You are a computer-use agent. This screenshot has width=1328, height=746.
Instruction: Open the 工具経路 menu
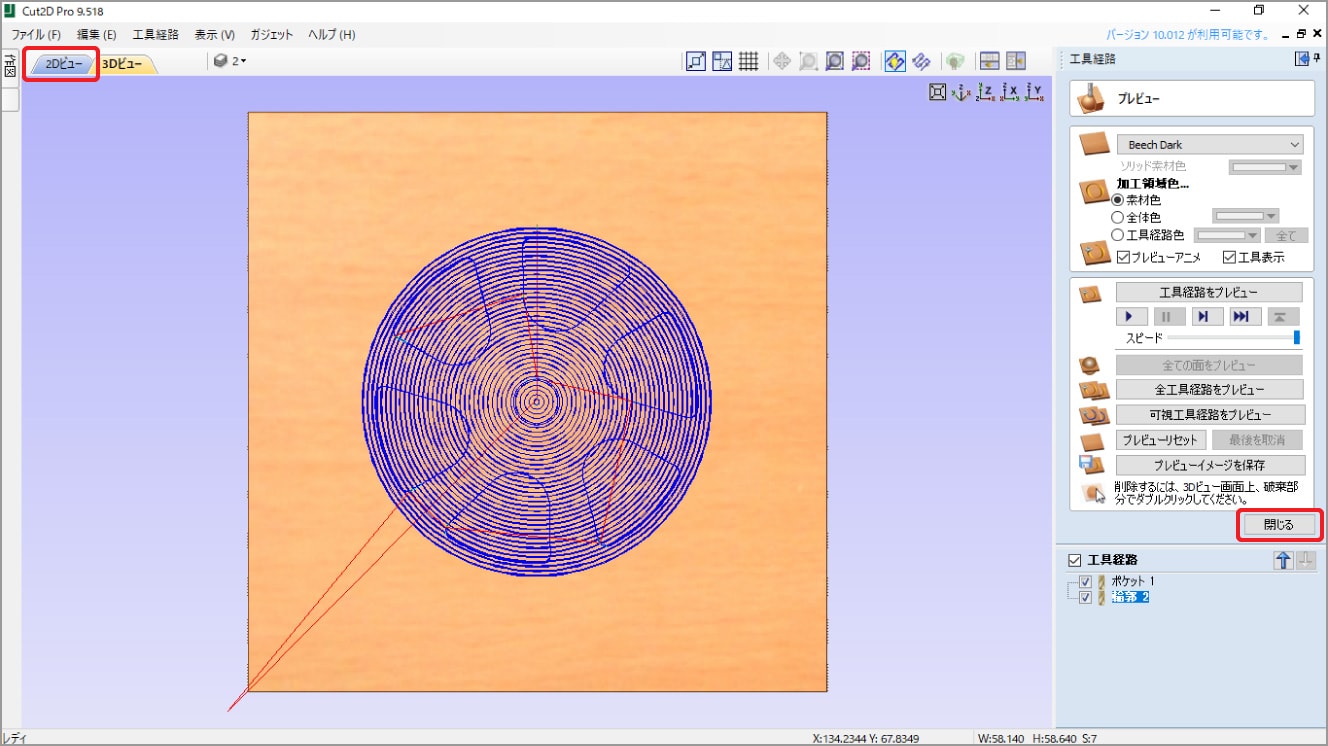(155, 34)
